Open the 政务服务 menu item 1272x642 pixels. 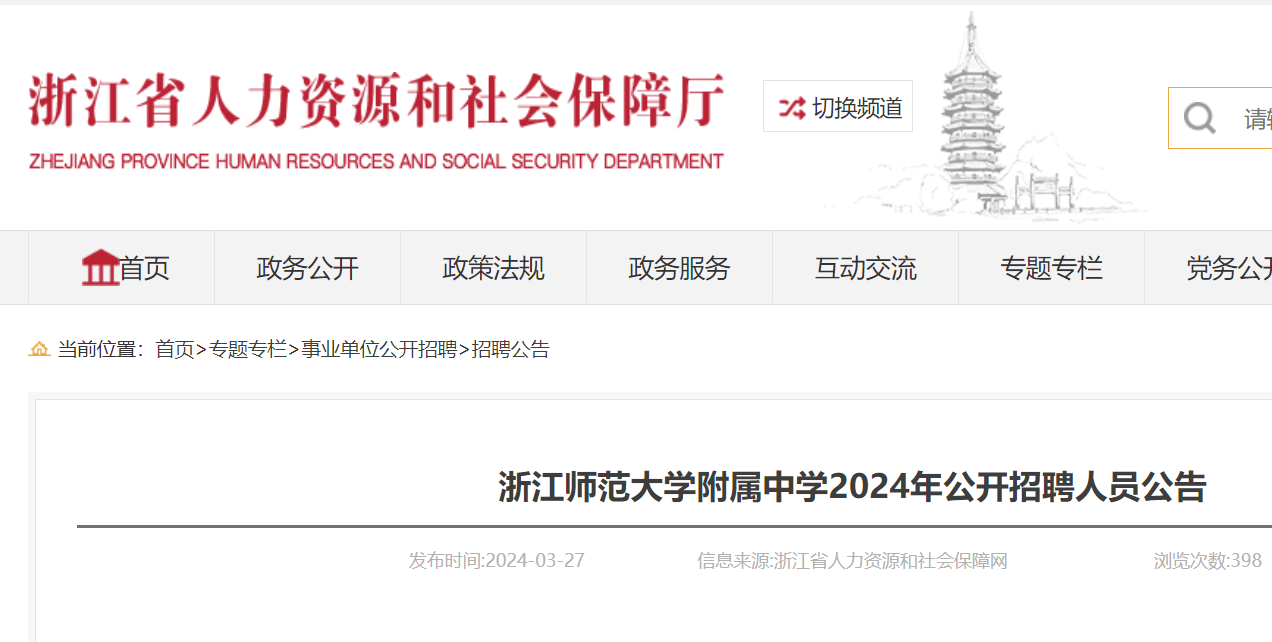tap(679, 268)
